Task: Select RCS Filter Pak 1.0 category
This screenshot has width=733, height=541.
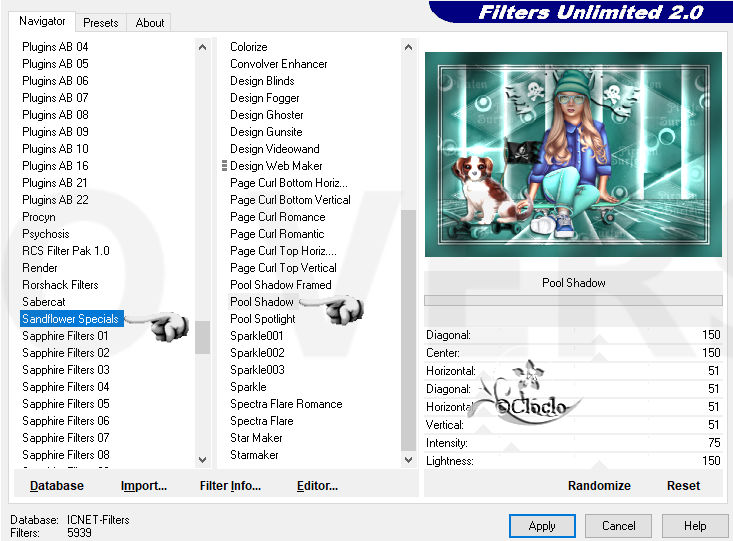Action: [x=66, y=251]
